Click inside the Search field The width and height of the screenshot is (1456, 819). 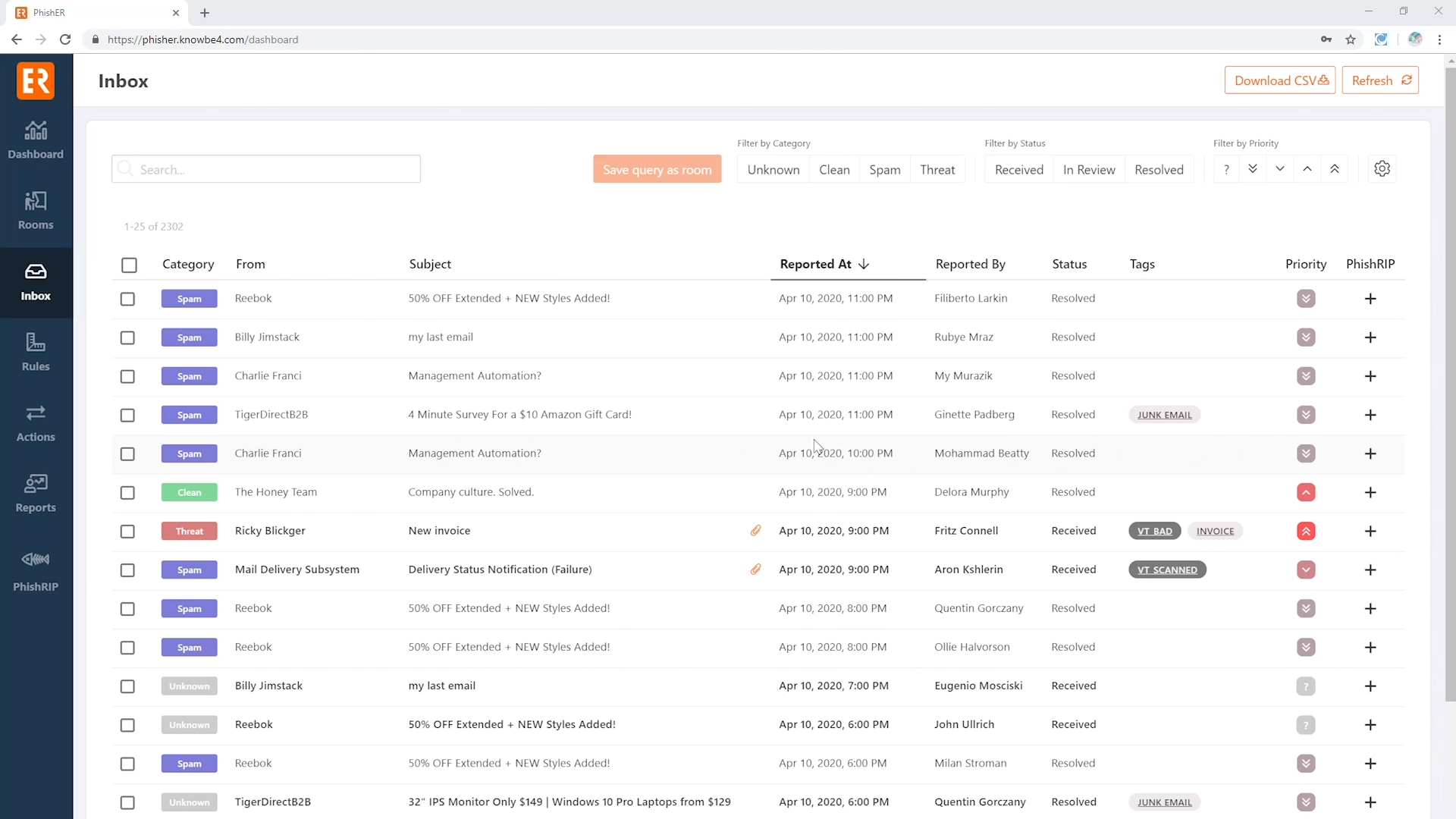(x=265, y=168)
